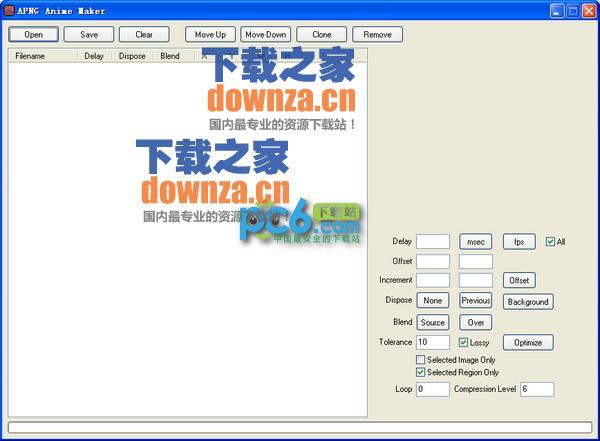Click the Delay column header
This screenshot has height=441, width=600.
(94, 56)
